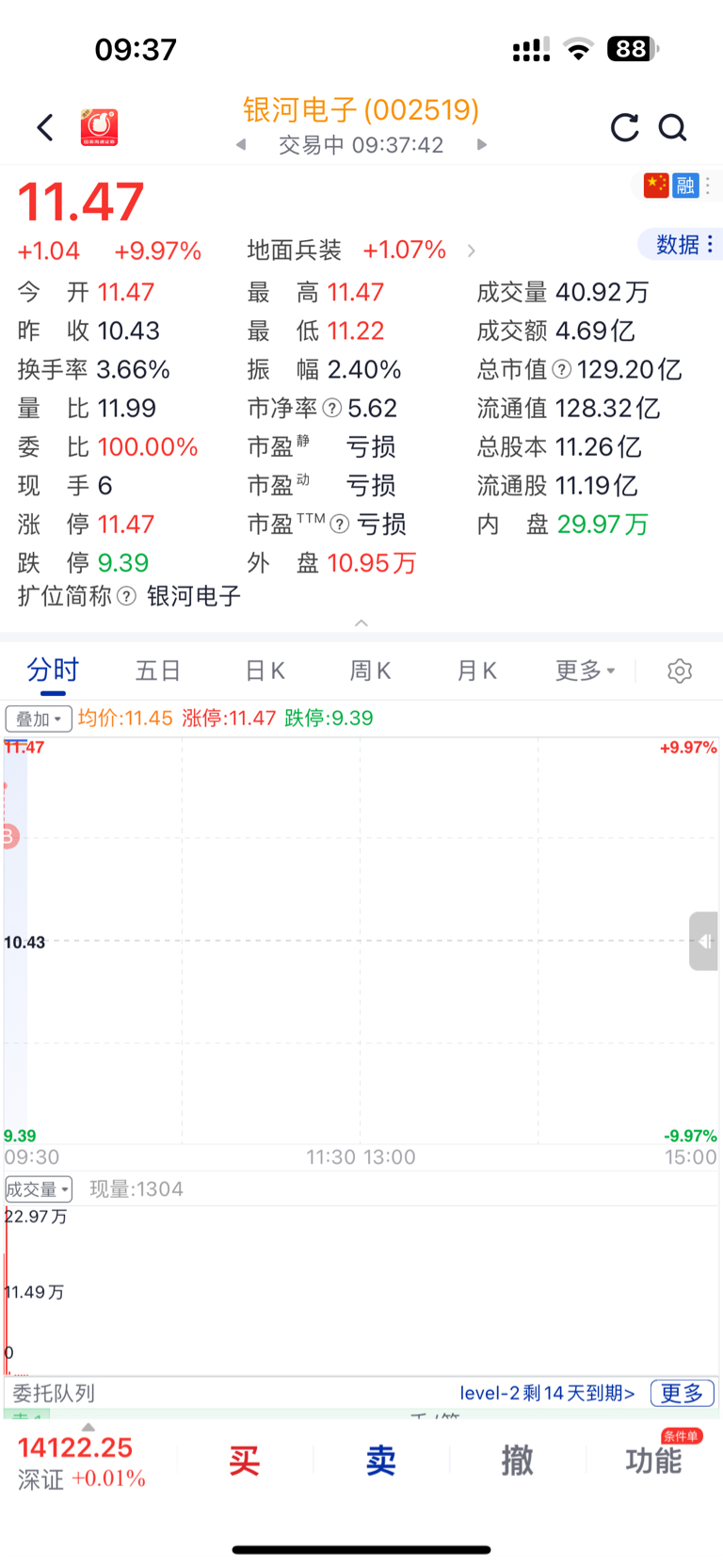Open chart settings gear icon
Image resolution: width=723 pixels, height=1568 pixels.
pos(680,671)
